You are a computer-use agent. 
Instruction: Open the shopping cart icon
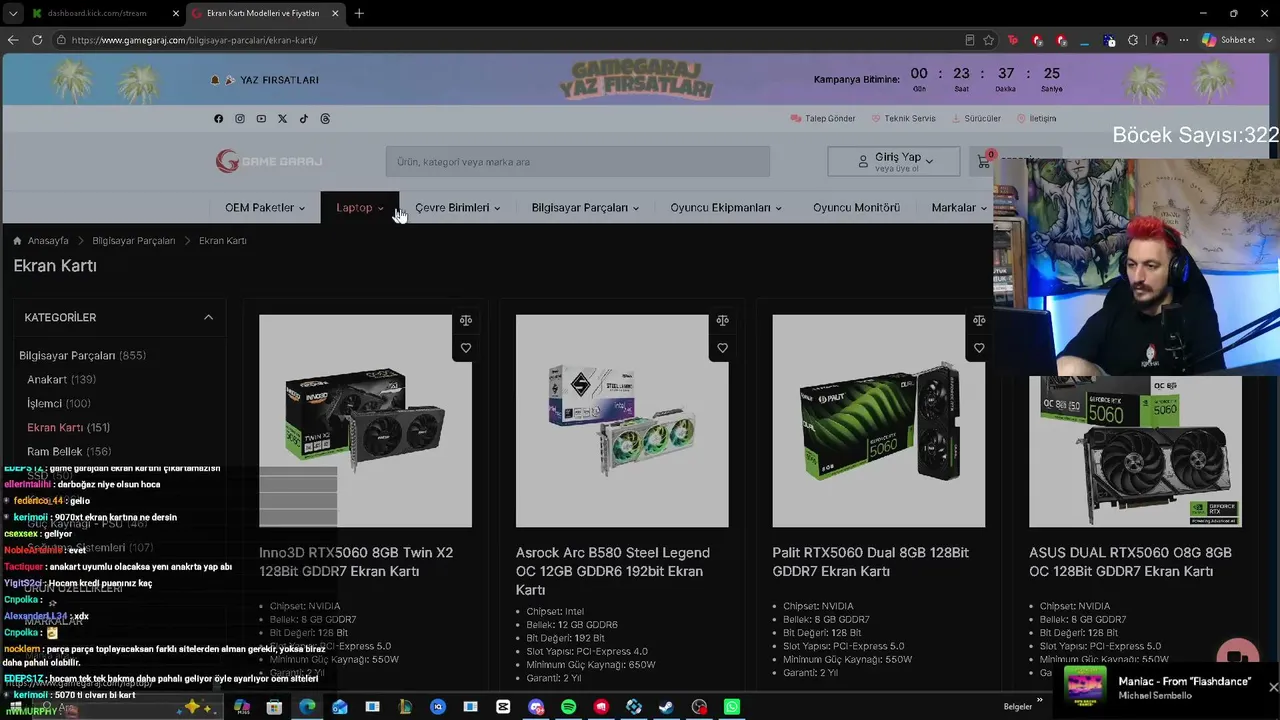click(984, 161)
